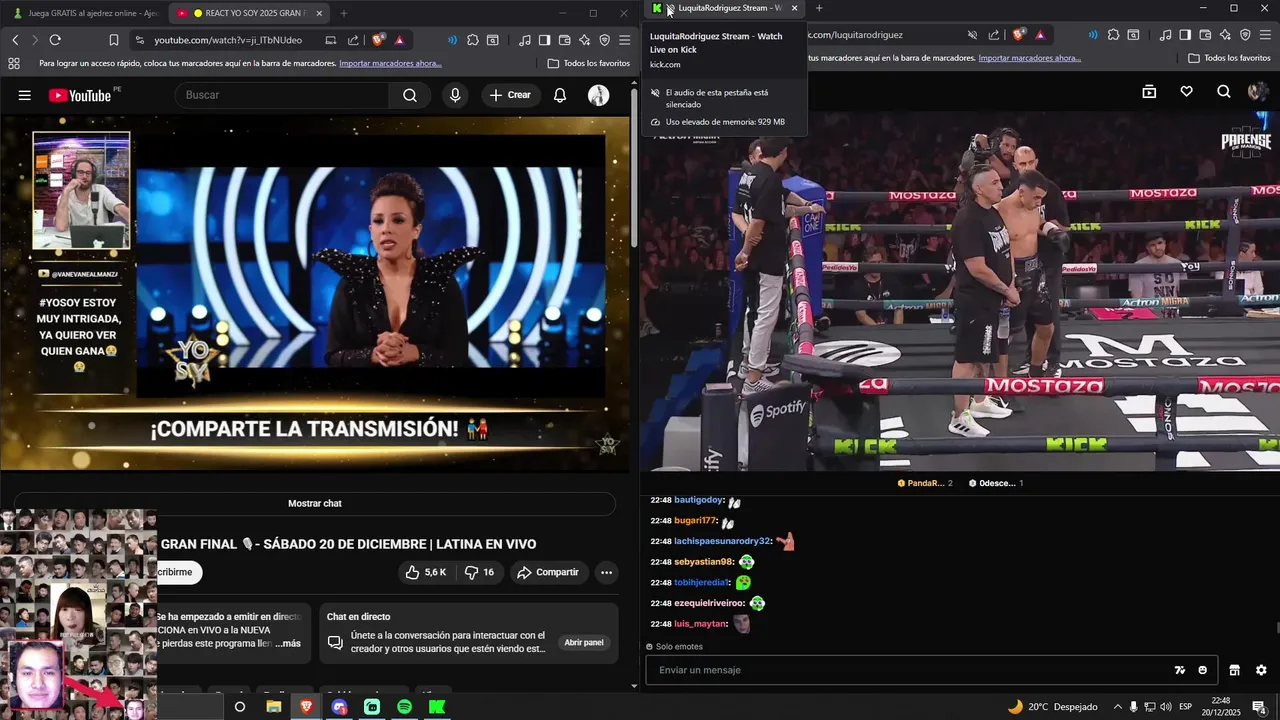Click Importar marcadores ahora link in YouTube window

[x=390, y=63]
